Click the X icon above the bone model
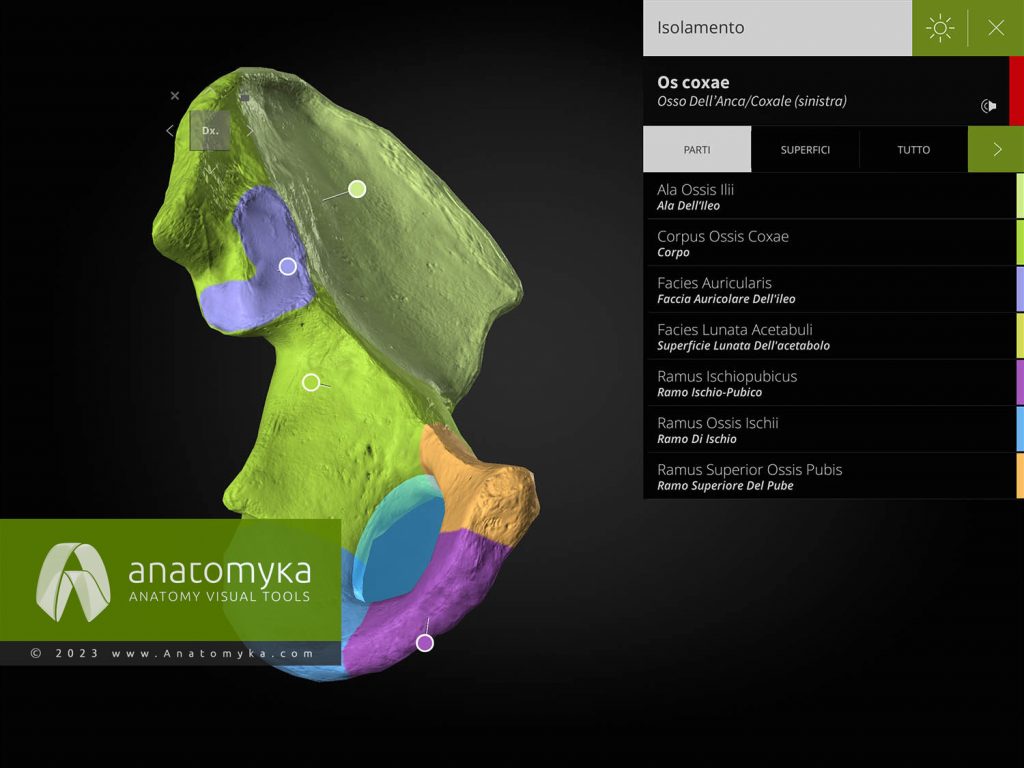 coord(175,95)
